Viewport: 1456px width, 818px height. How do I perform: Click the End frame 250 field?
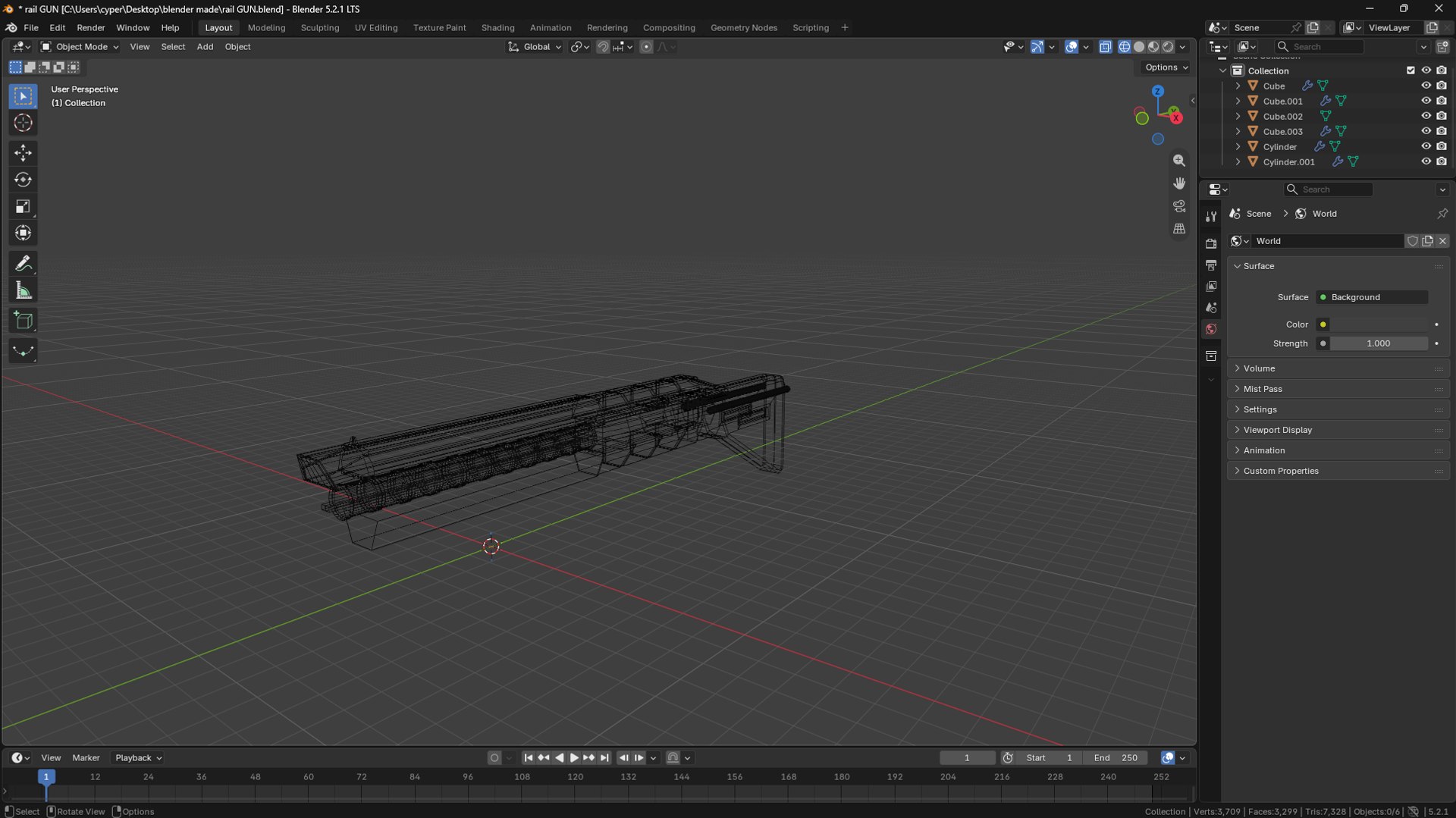point(1116,757)
